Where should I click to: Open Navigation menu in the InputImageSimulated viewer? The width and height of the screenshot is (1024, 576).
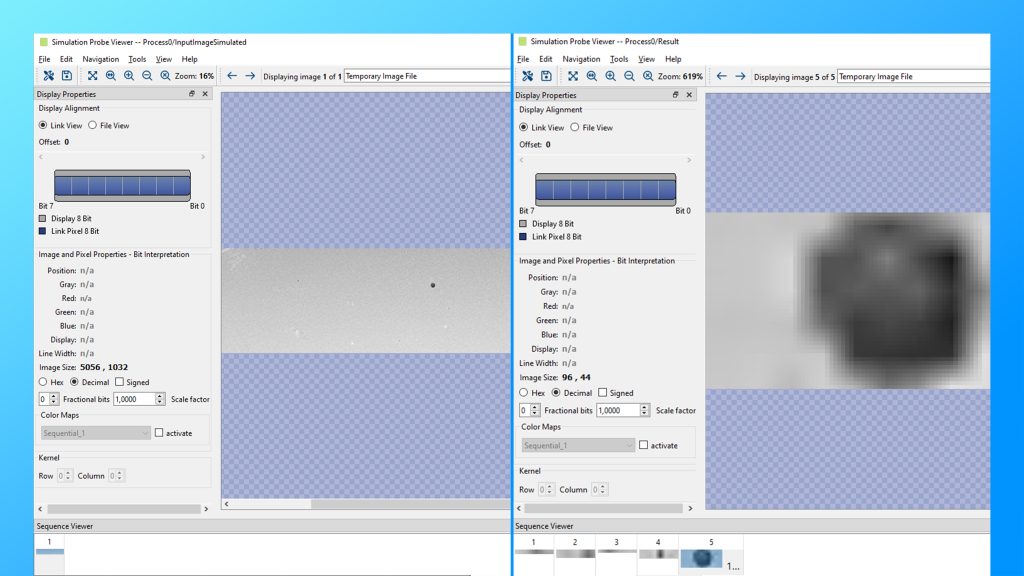point(102,59)
